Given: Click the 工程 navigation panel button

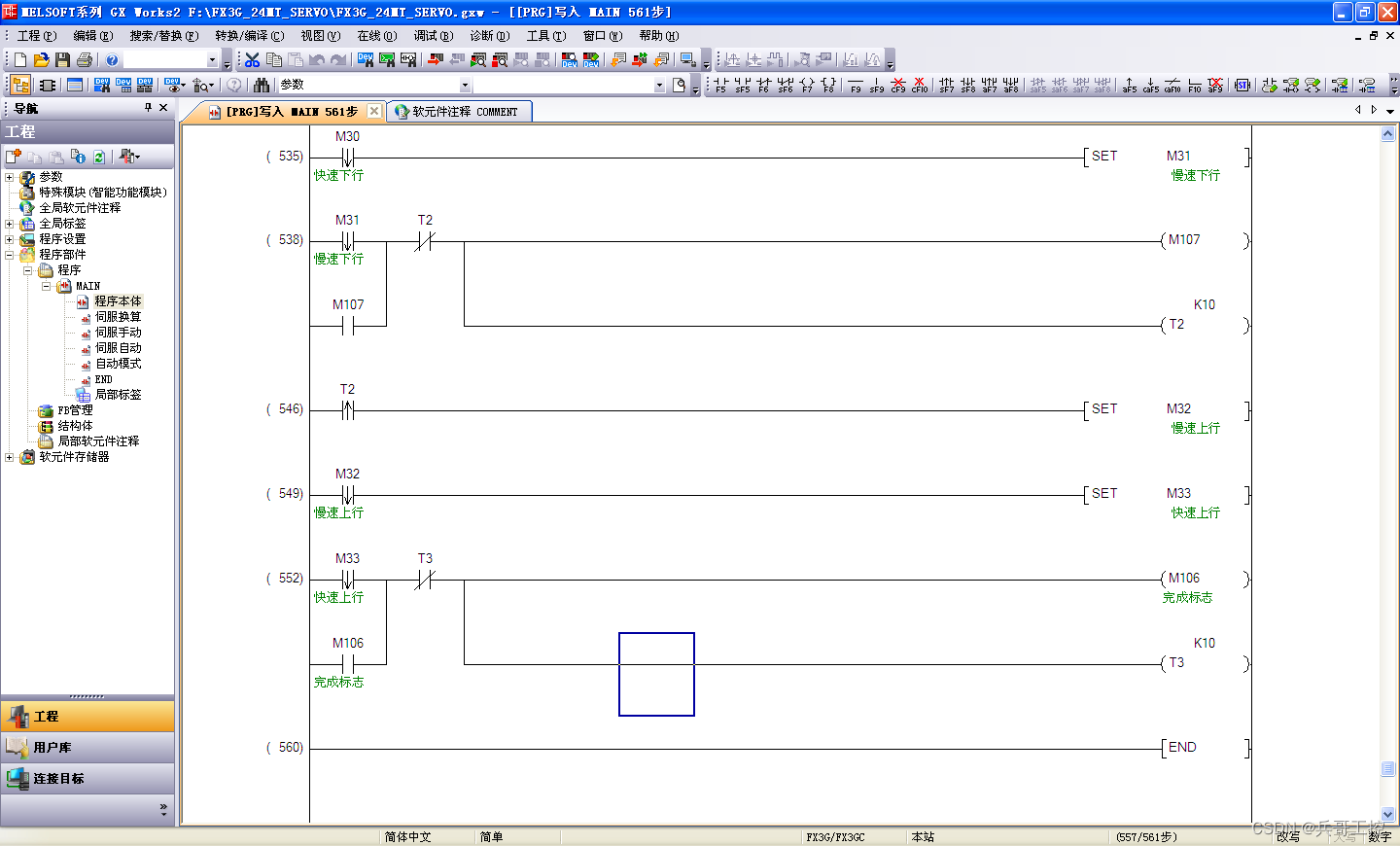Looking at the screenshot, I should (x=87, y=717).
